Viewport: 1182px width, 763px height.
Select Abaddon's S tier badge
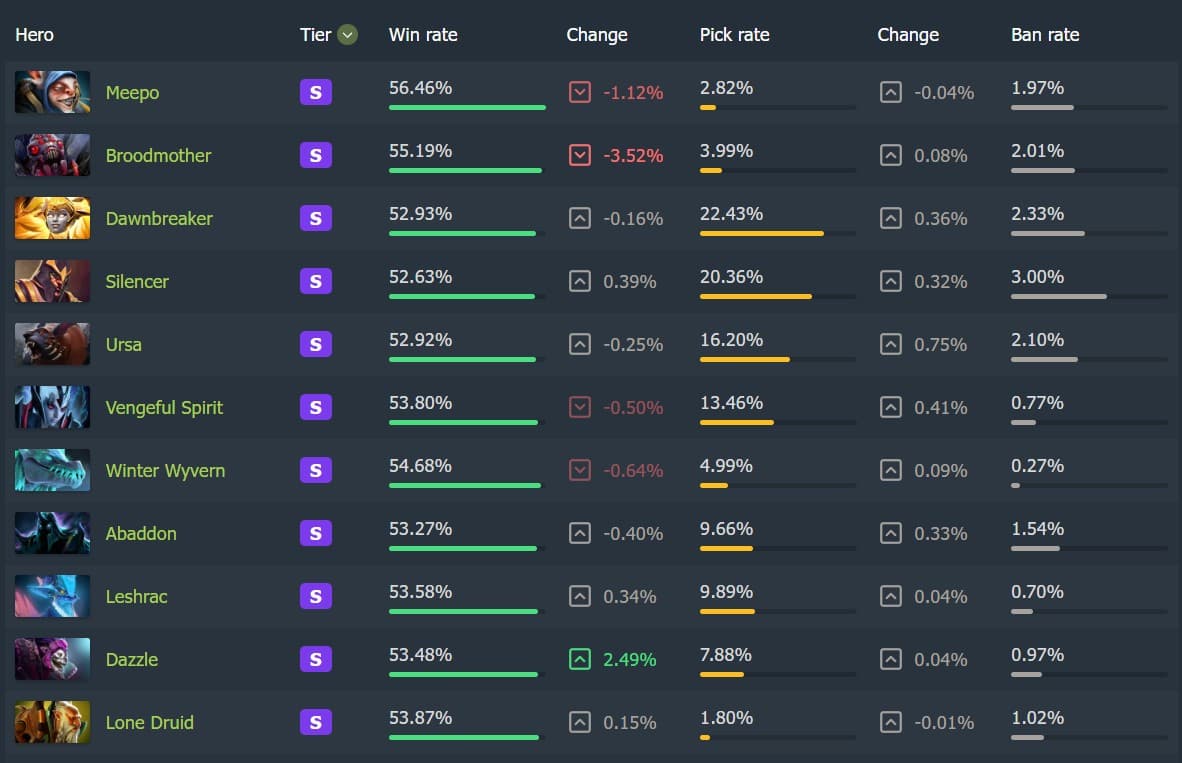coord(315,533)
